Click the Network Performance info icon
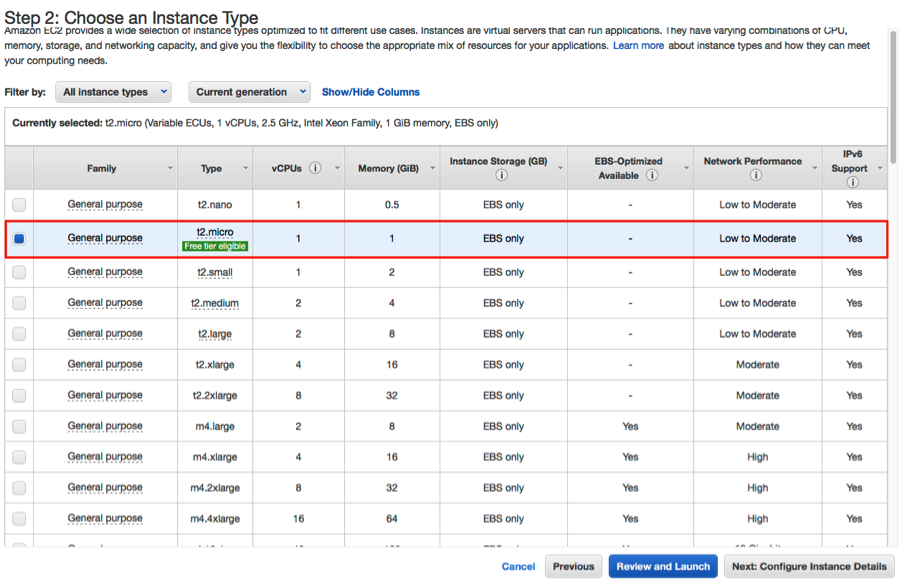 pyautogui.click(x=755, y=175)
